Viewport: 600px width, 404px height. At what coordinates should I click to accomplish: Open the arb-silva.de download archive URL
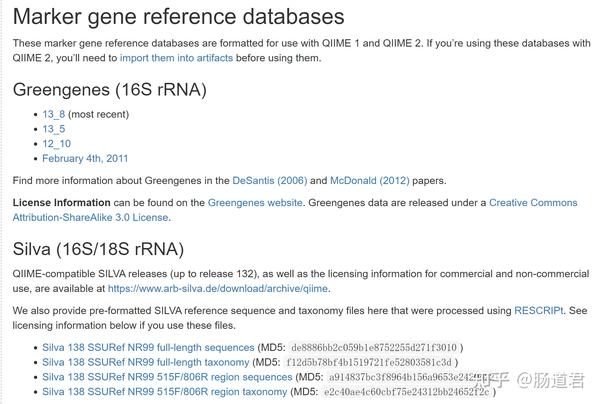click(x=218, y=288)
